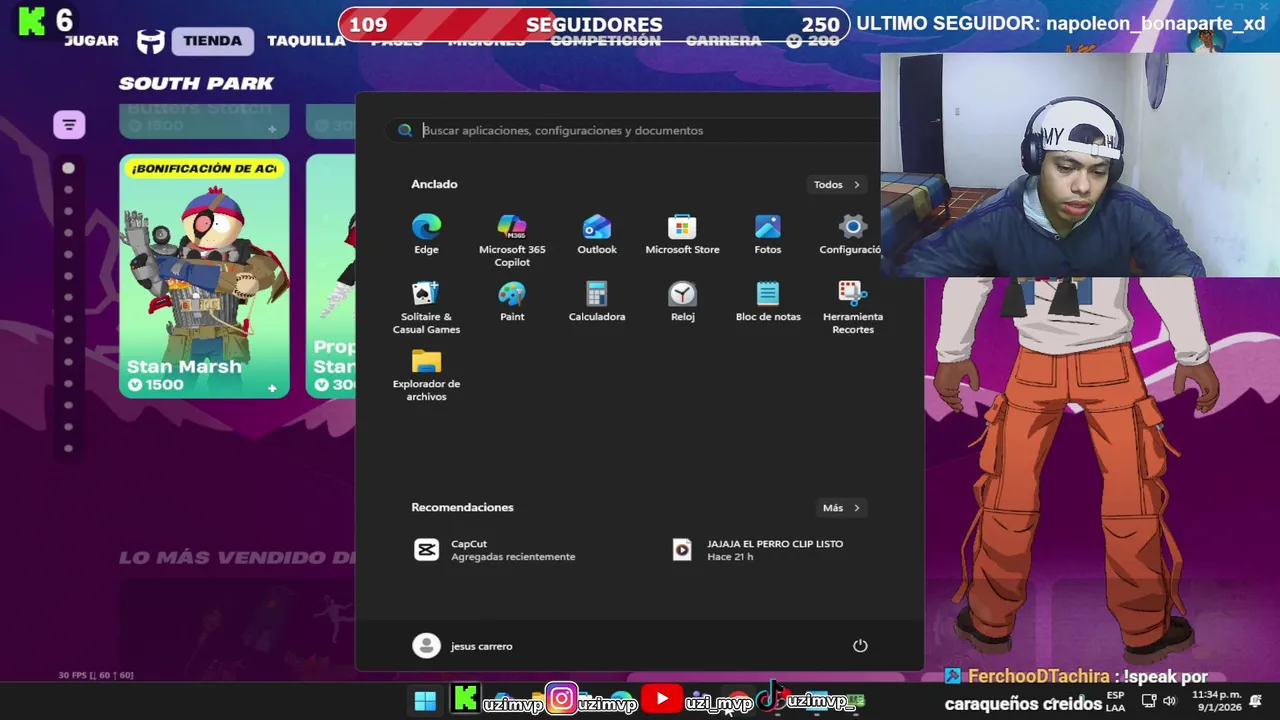The image size is (1280, 720).
Task: Click the Stan Marsh 1500 price
Action: pyautogui.click(x=156, y=385)
